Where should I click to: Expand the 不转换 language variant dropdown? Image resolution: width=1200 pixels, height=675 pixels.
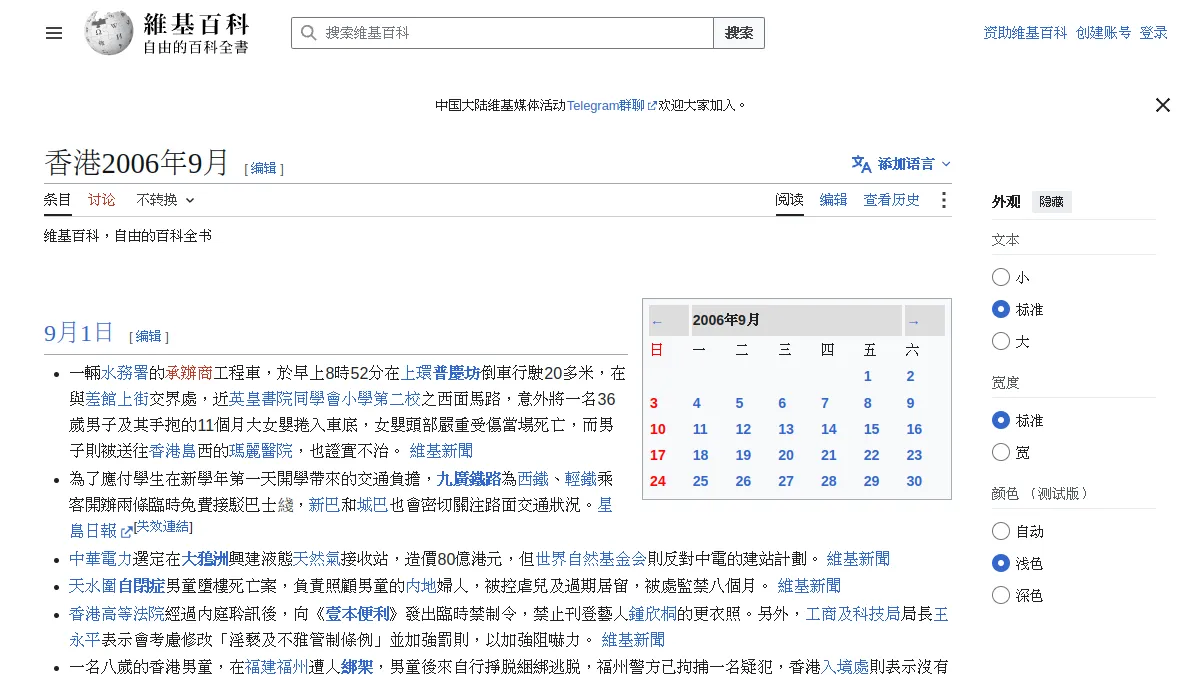(165, 200)
